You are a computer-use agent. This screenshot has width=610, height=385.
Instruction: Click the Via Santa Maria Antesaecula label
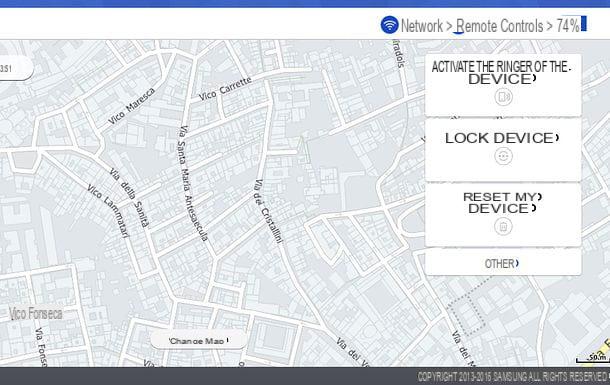tap(193, 183)
